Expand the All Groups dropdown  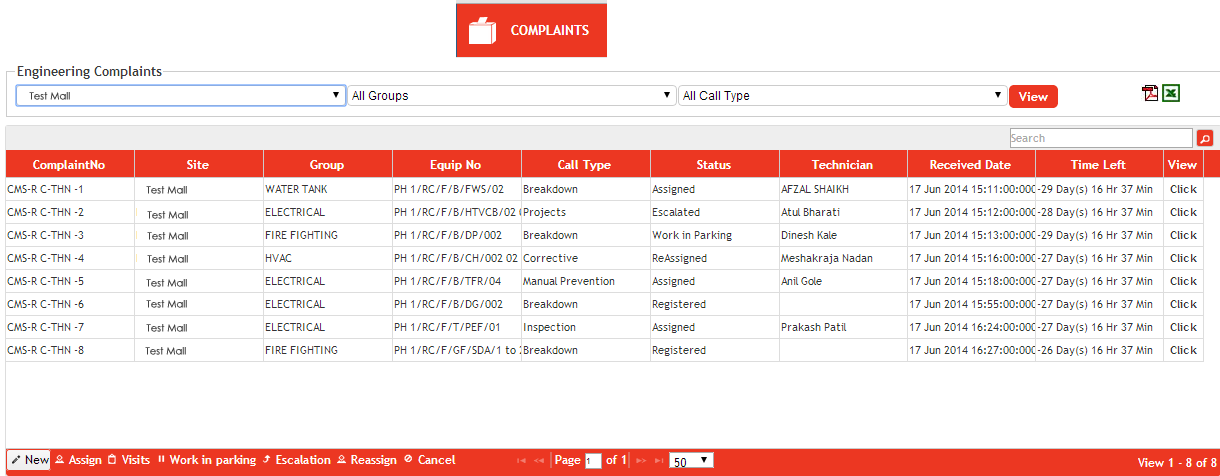(x=512, y=96)
